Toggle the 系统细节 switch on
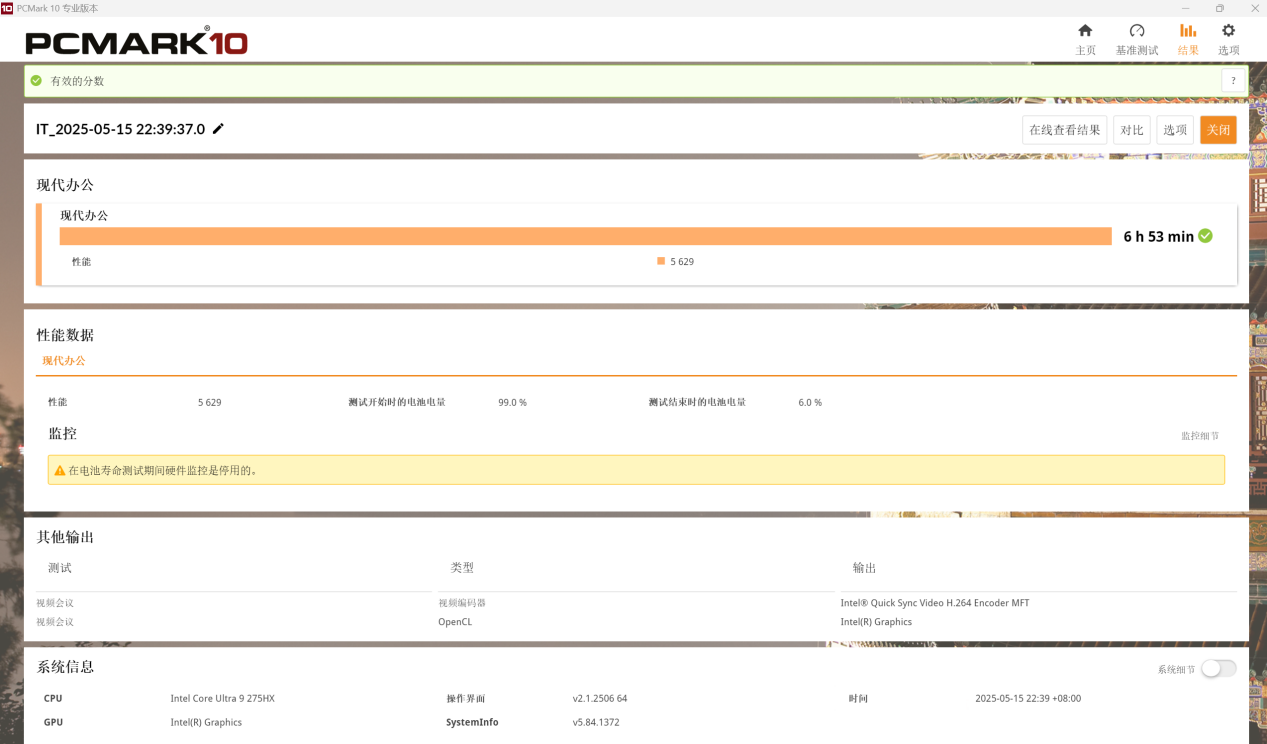The height and width of the screenshot is (744, 1267). pyautogui.click(x=1218, y=669)
